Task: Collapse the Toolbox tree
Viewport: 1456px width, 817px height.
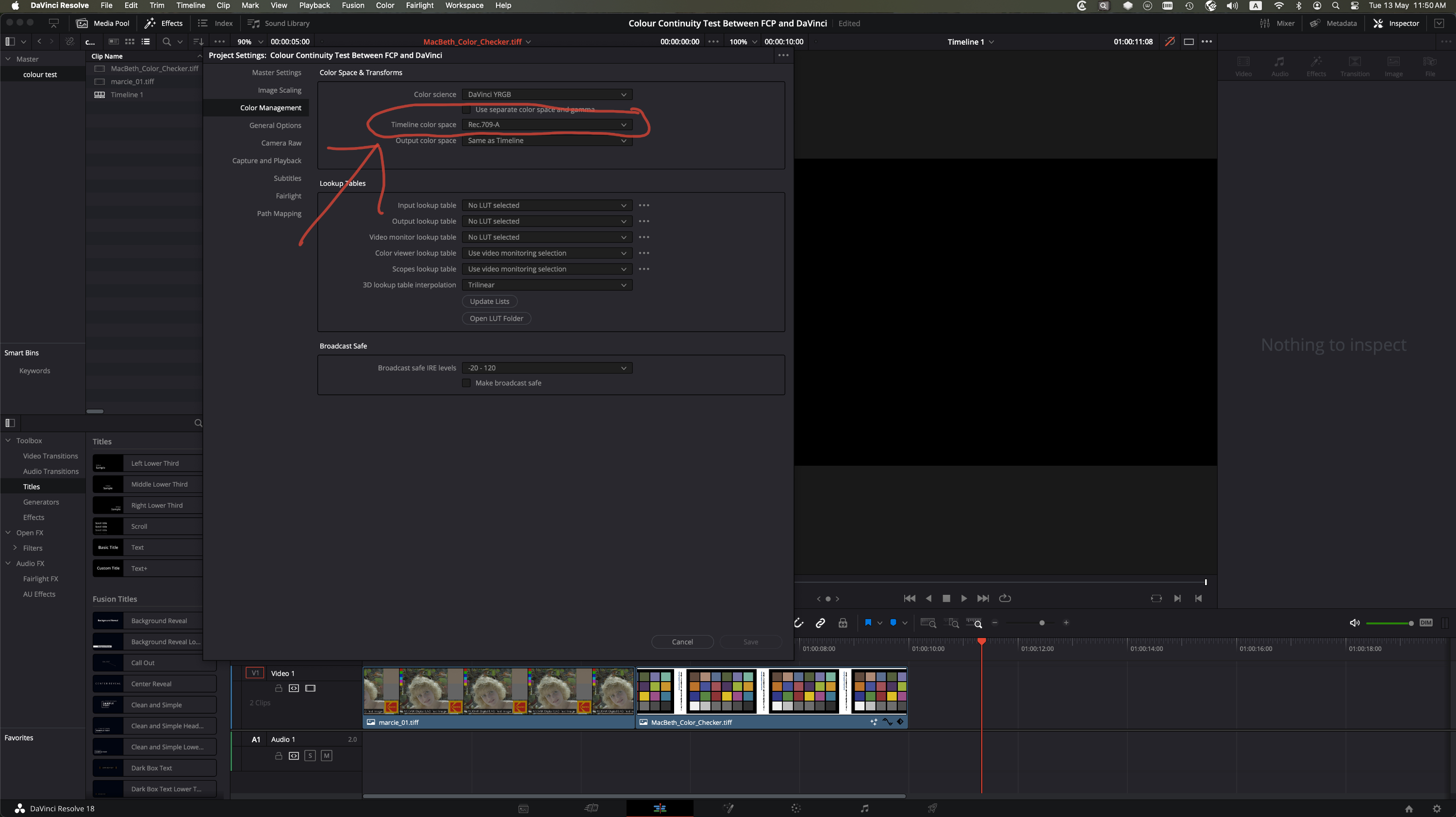Action: coord(8,440)
